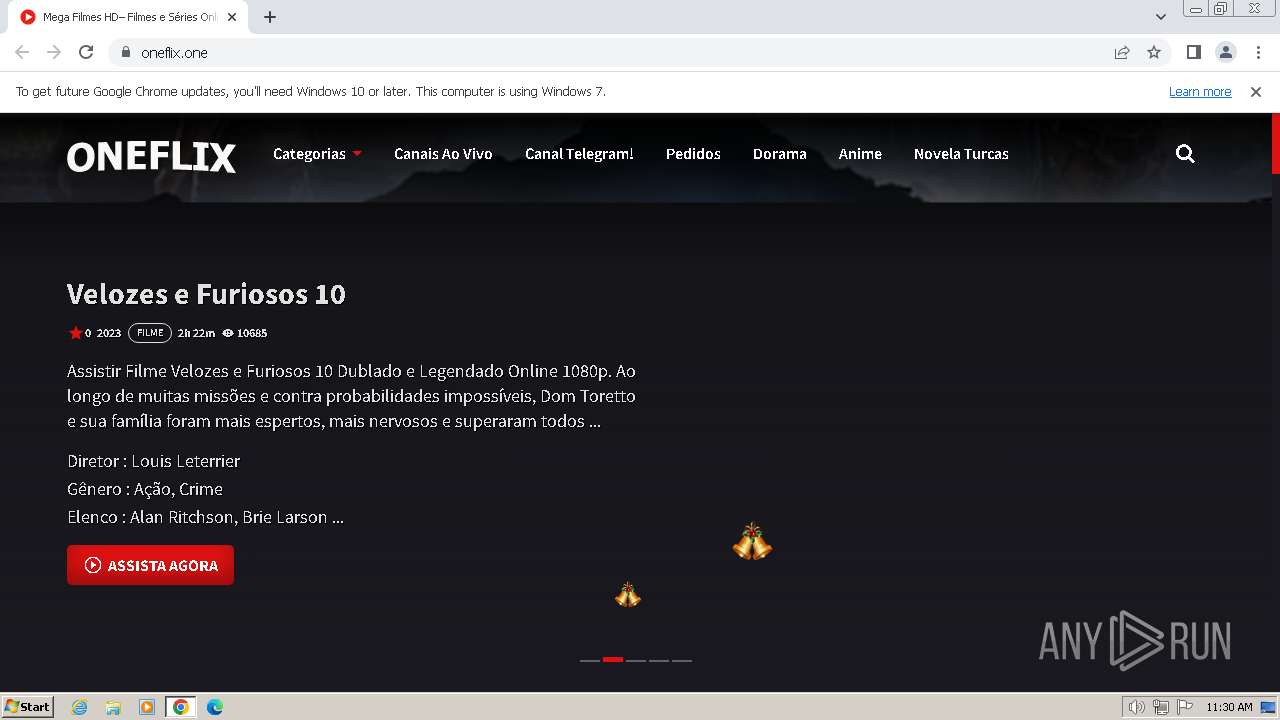Open a new tab with the plus button
This screenshot has width=1280, height=720.
(x=270, y=17)
